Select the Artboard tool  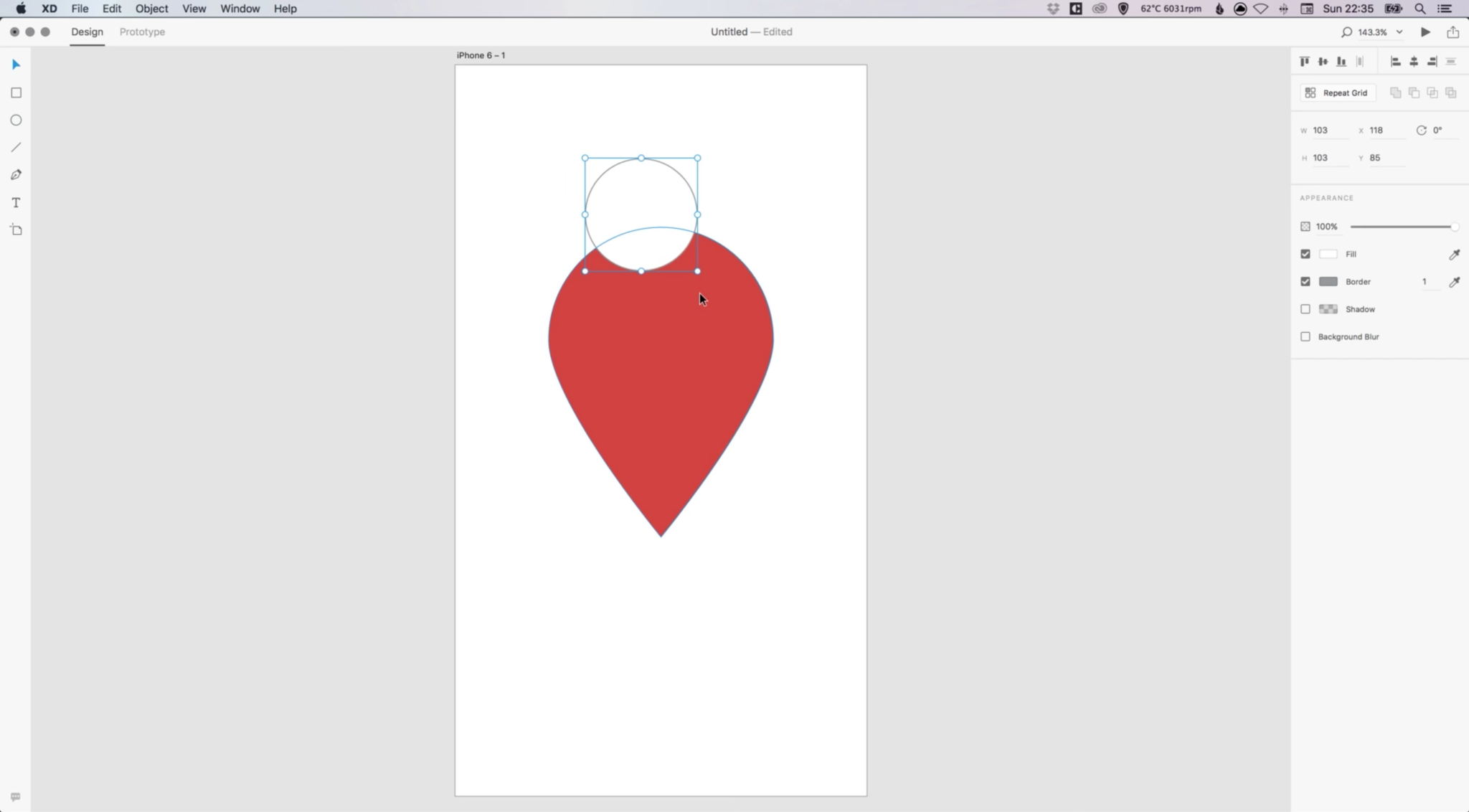16,229
